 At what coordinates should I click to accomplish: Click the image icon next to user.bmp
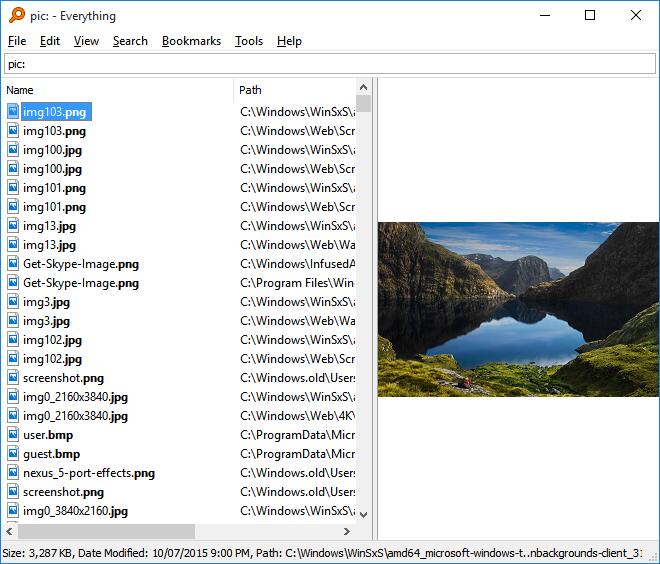pyautogui.click(x=13, y=435)
